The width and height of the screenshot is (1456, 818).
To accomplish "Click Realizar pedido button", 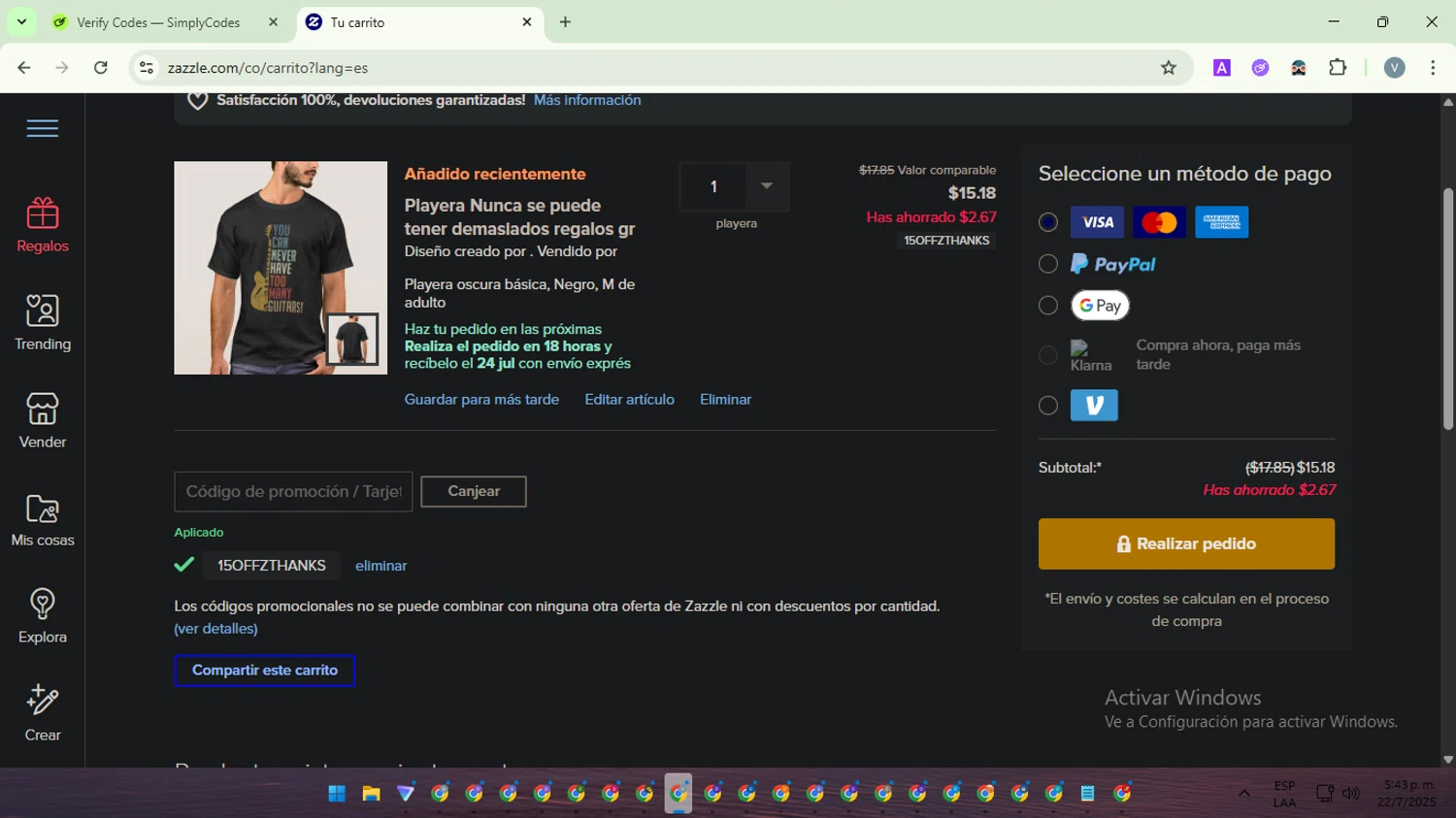I will 1186,544.
